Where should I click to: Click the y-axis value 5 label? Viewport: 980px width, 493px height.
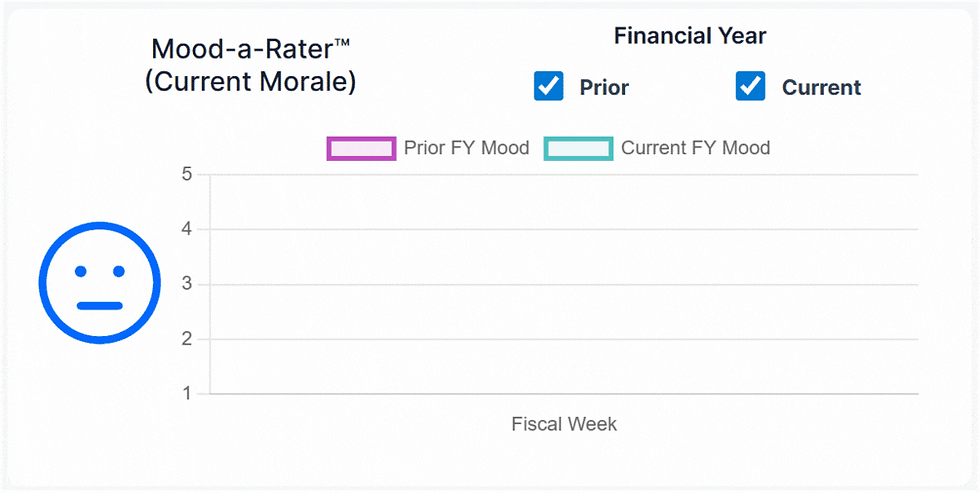[187, 174]
